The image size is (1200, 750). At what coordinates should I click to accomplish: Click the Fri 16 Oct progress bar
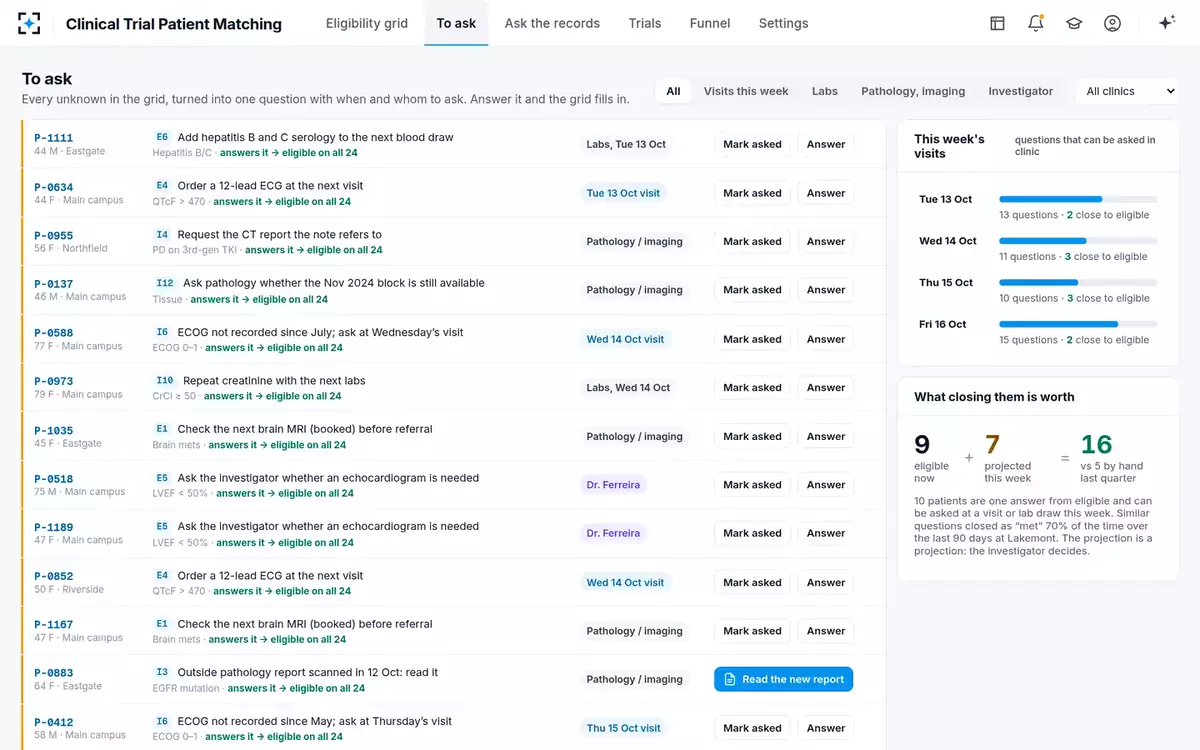[x=1078, y=324]
